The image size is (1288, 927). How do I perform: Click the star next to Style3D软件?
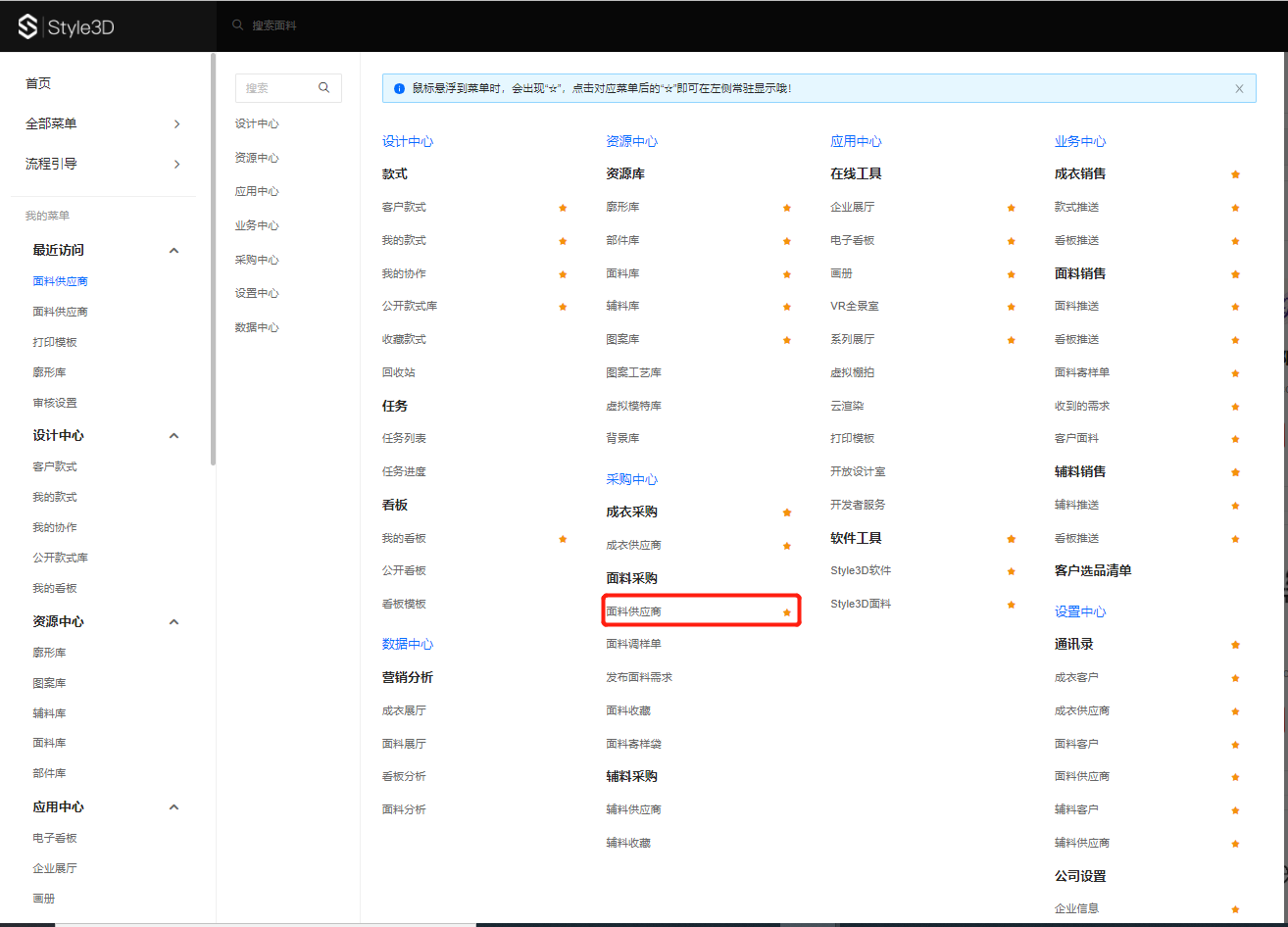click(x=1011, y=571)
